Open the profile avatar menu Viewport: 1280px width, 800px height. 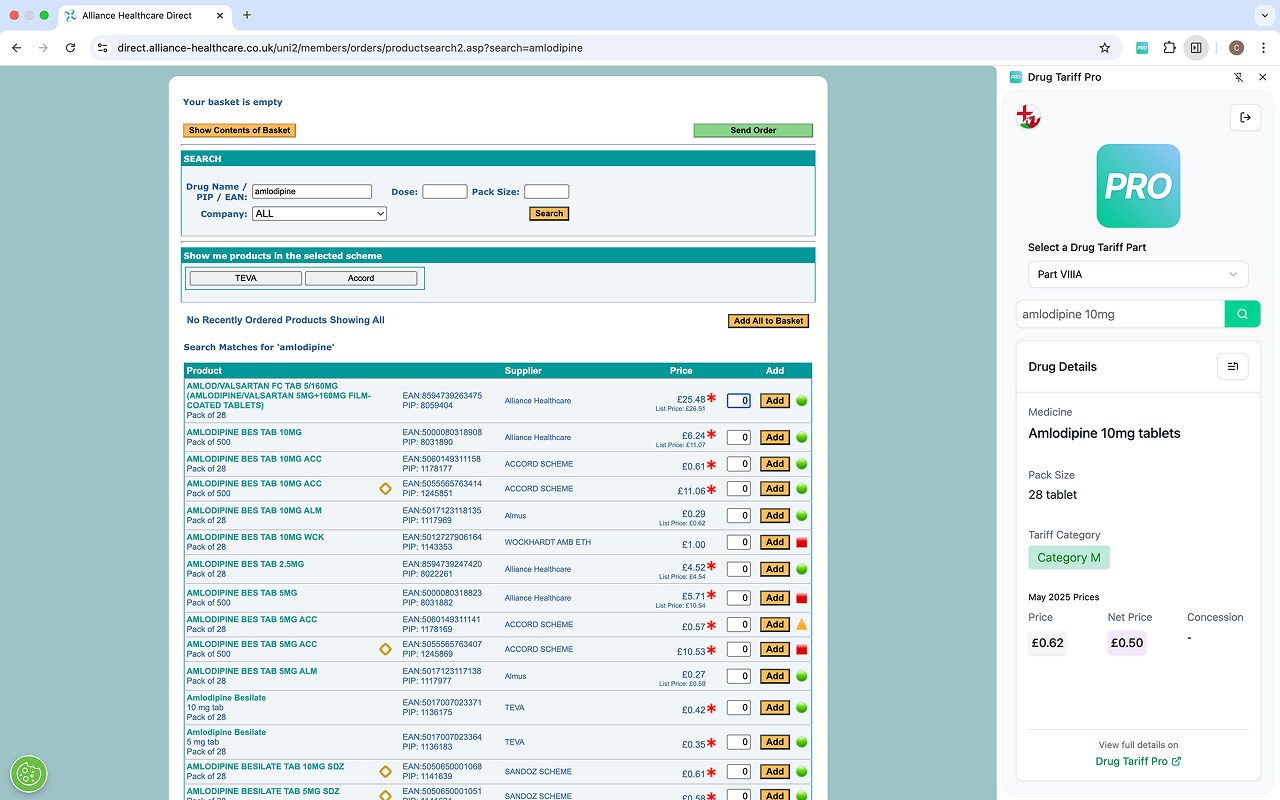pyautogui.click(x=1236, y=47)
